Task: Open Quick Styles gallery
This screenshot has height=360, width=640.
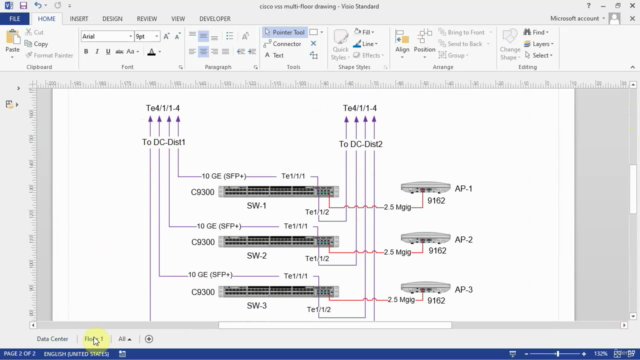Action: point(340,45)
